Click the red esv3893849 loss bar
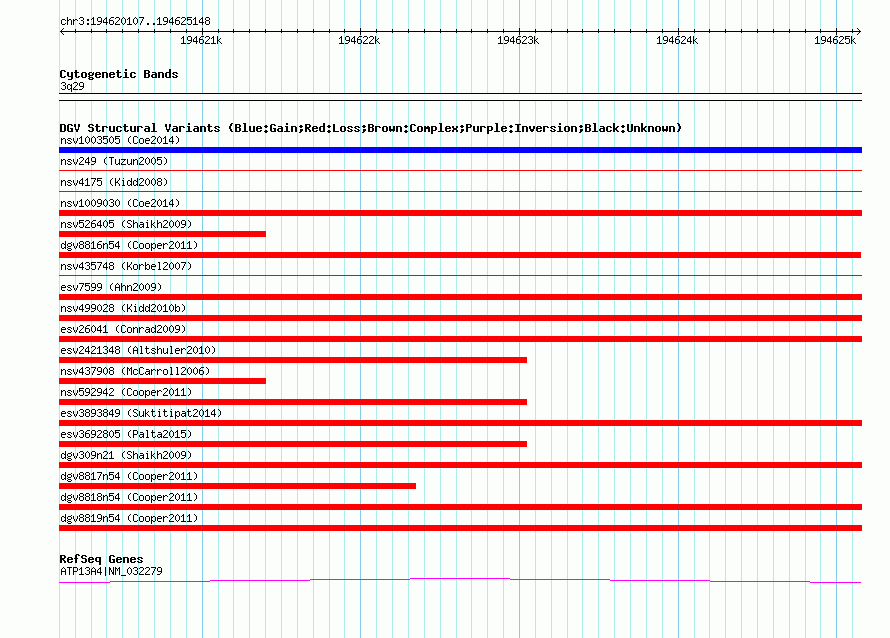 point(460,423)
